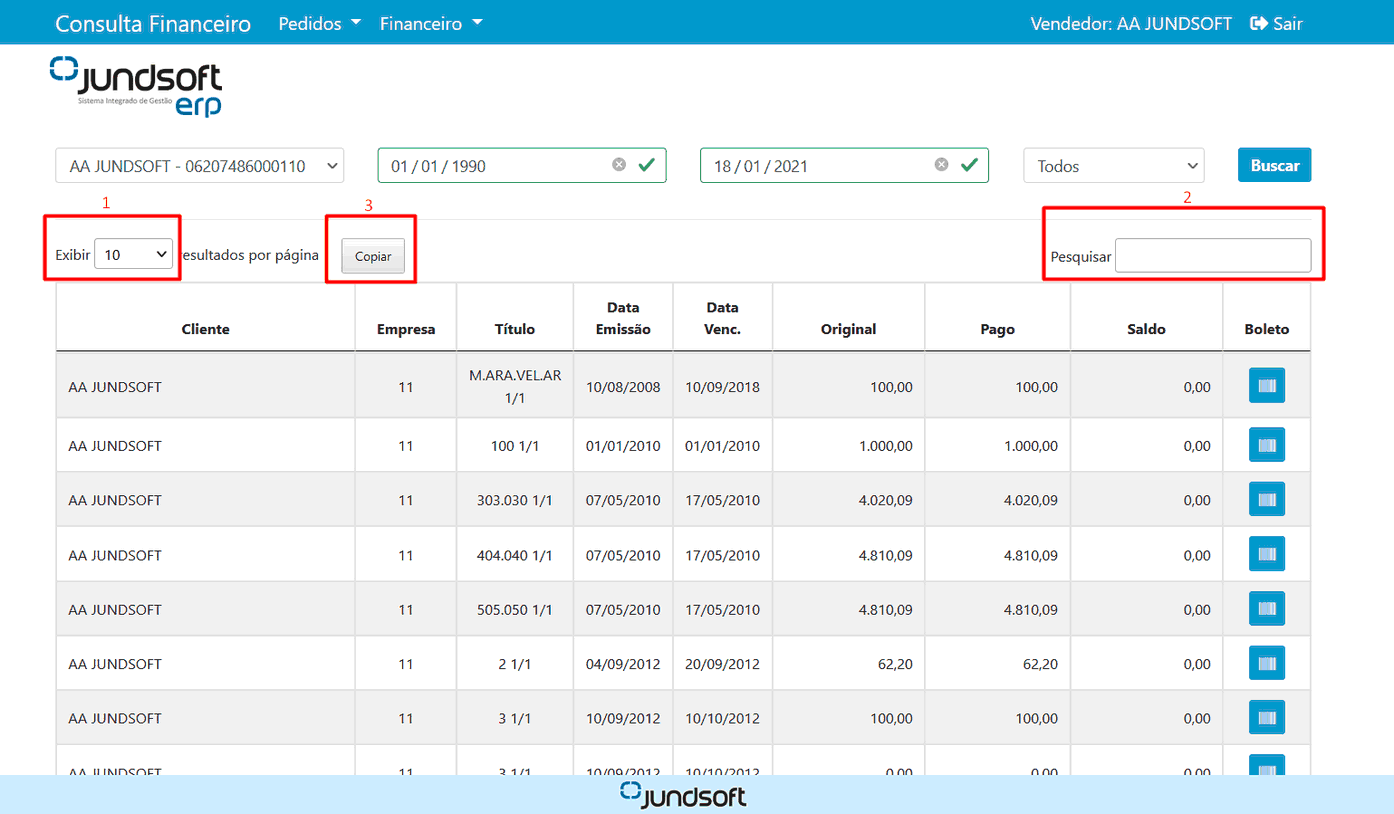Click title cell M.ARA.VEL.AR 1/1
Screen dimensions: 1394x814
(515, 386)
